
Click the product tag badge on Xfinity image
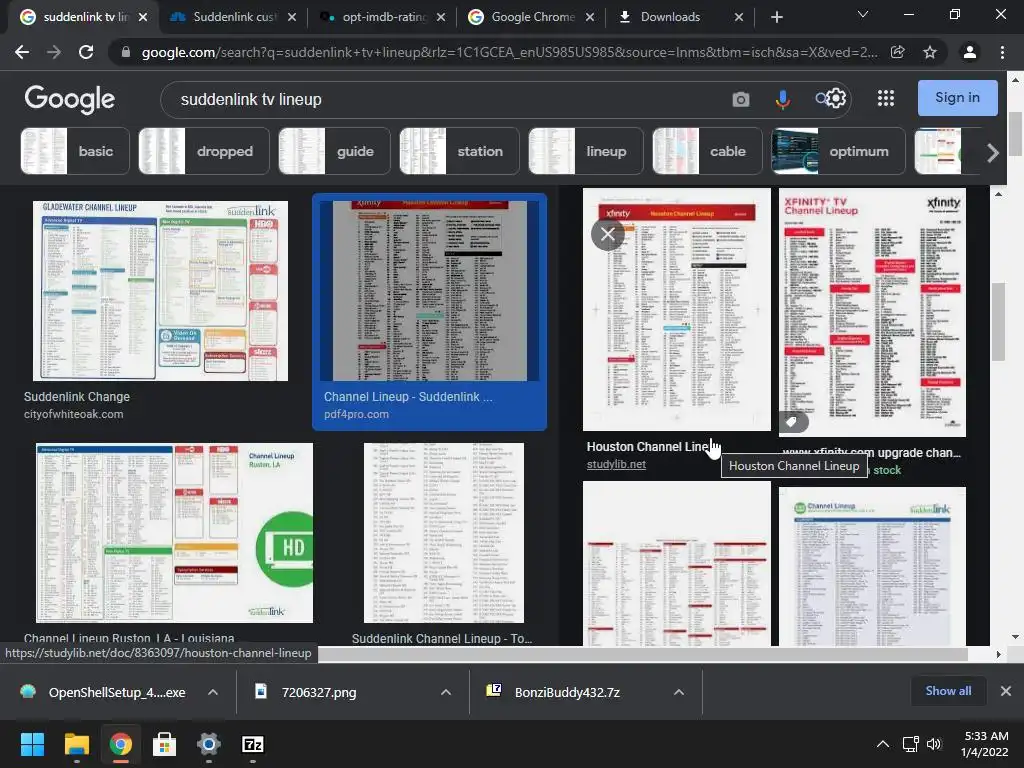pyautogui.click(x=792, y=422)
